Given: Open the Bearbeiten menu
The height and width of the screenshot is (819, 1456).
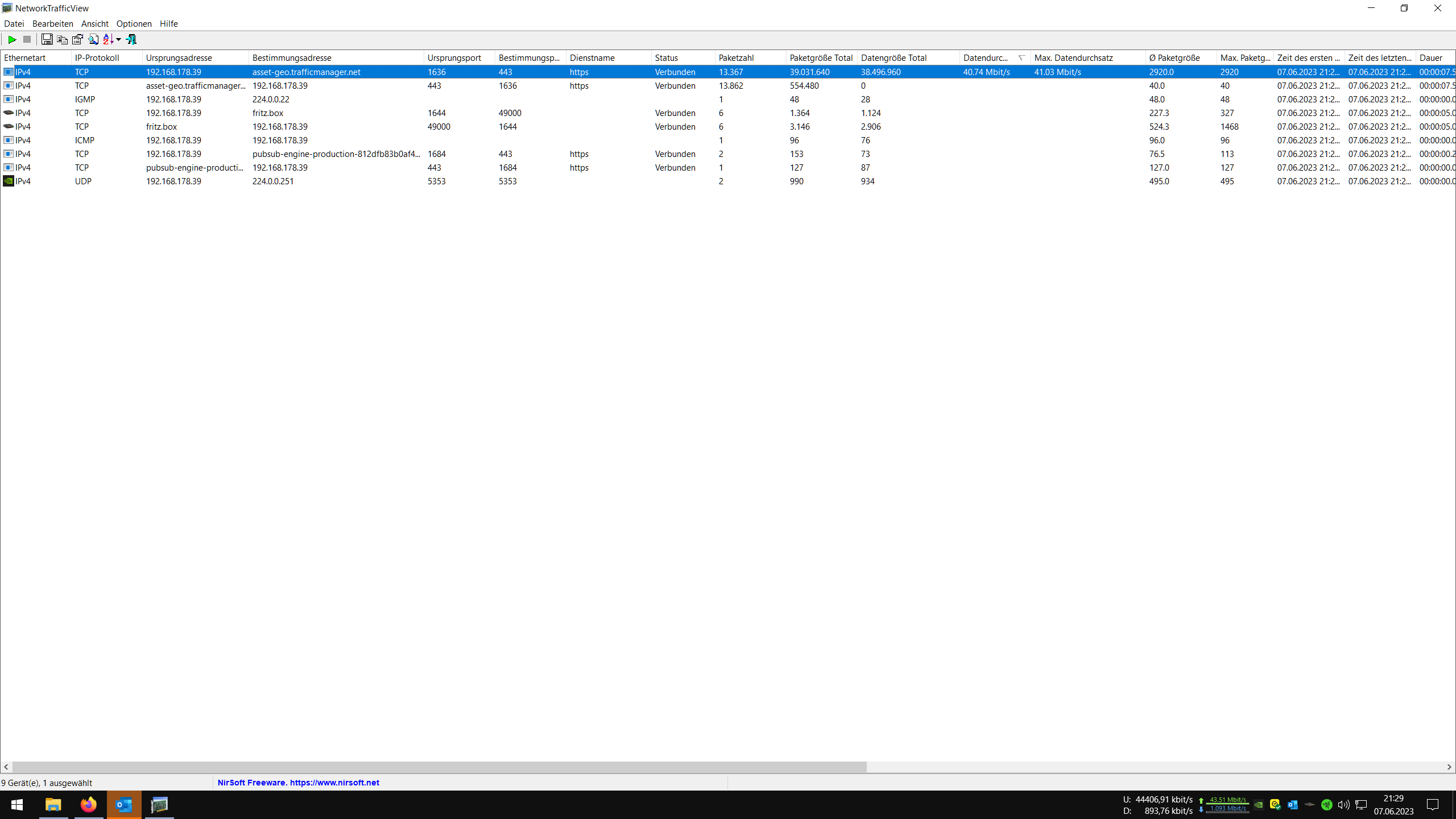Looking at the screenshot, I should coord(52,23).
